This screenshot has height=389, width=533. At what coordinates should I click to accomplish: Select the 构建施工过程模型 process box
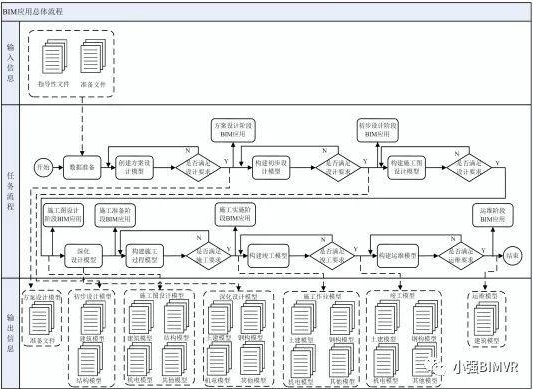[144, 256]
